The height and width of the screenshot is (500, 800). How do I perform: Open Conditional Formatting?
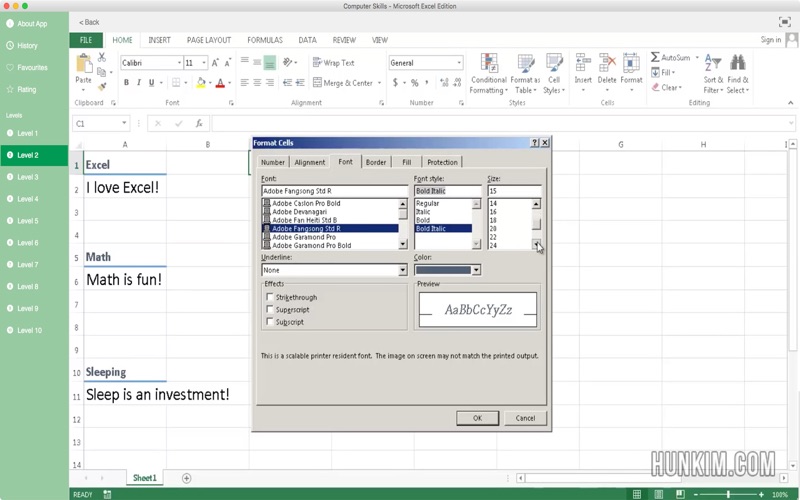(x=489, y=73)
